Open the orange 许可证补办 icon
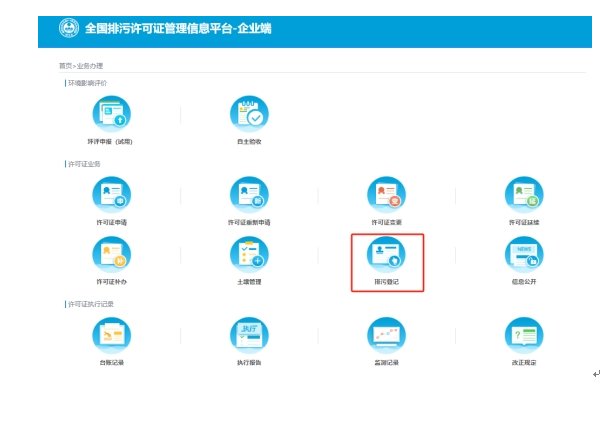The height and width of the screenshot is (443, 612). click(x=112, y=254)
